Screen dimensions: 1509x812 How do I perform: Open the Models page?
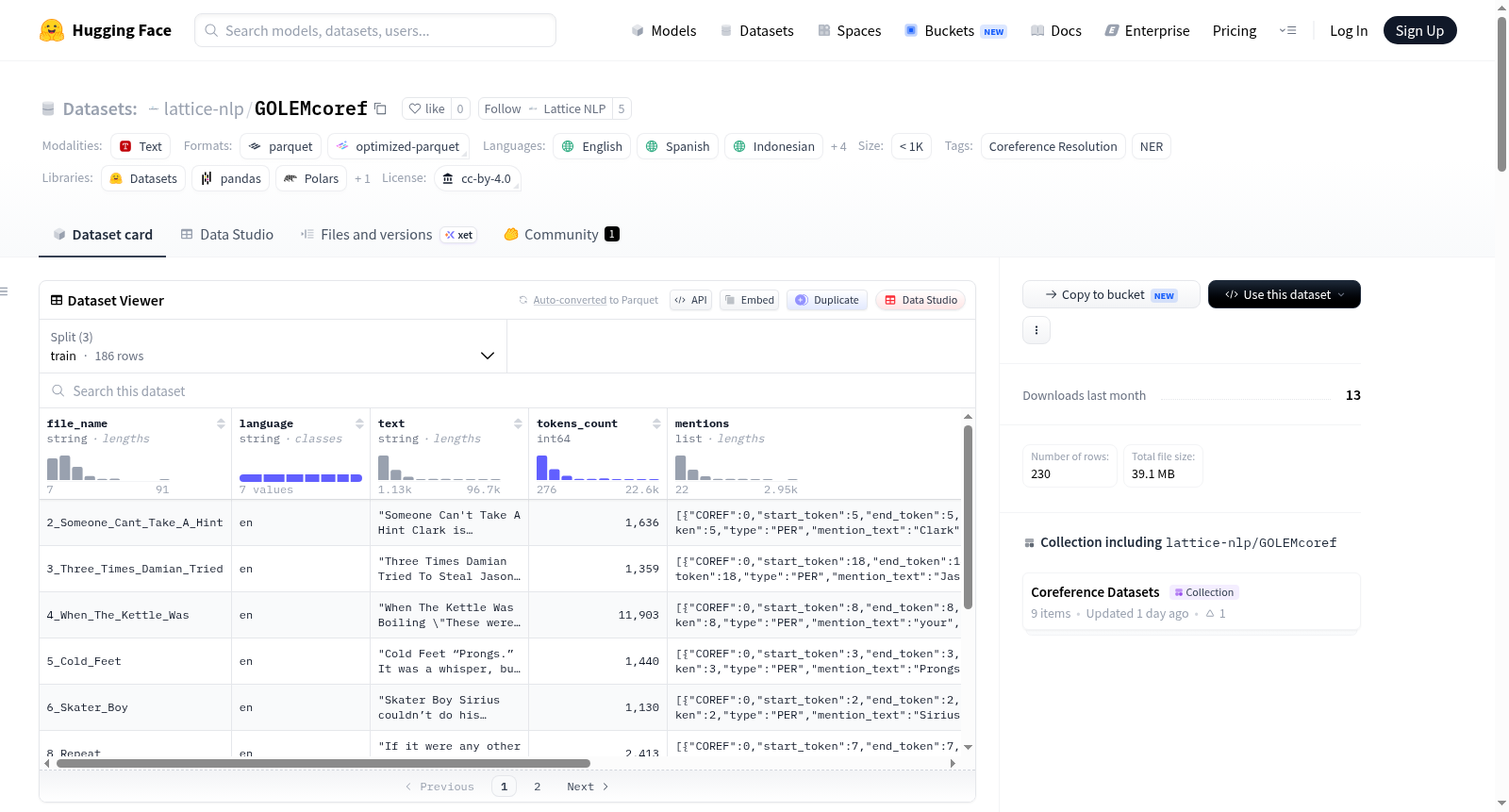pos(664,30)
